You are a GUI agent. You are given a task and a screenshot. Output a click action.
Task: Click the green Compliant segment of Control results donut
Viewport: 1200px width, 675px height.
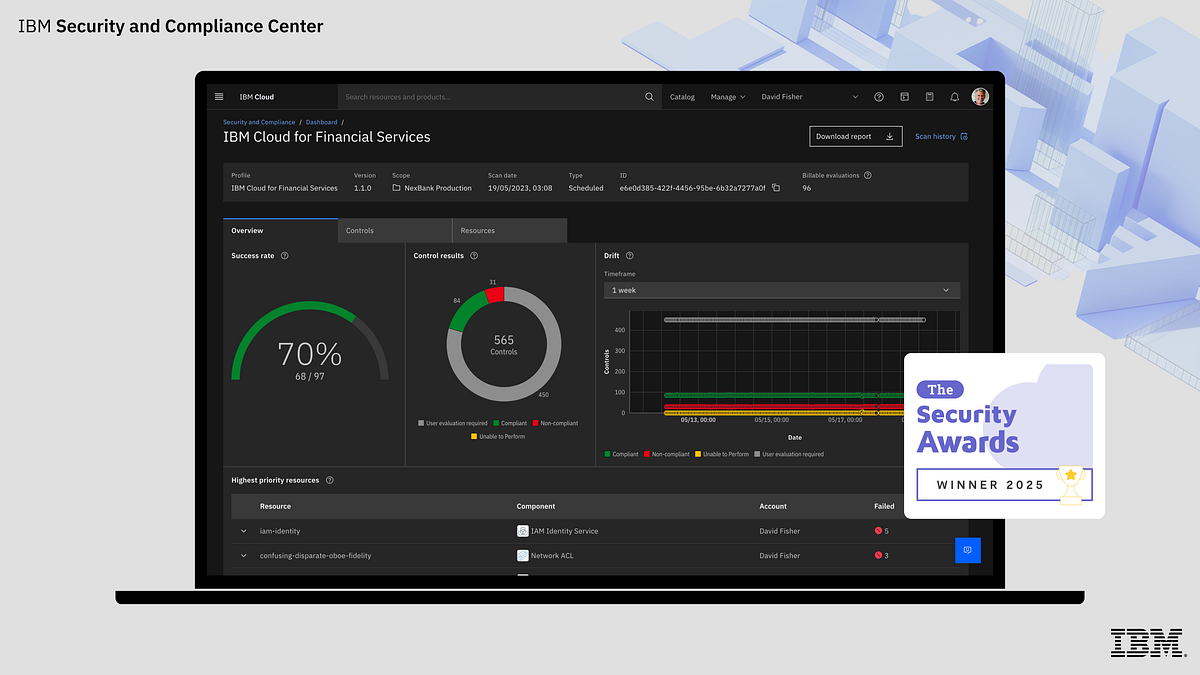pos(465,312)
